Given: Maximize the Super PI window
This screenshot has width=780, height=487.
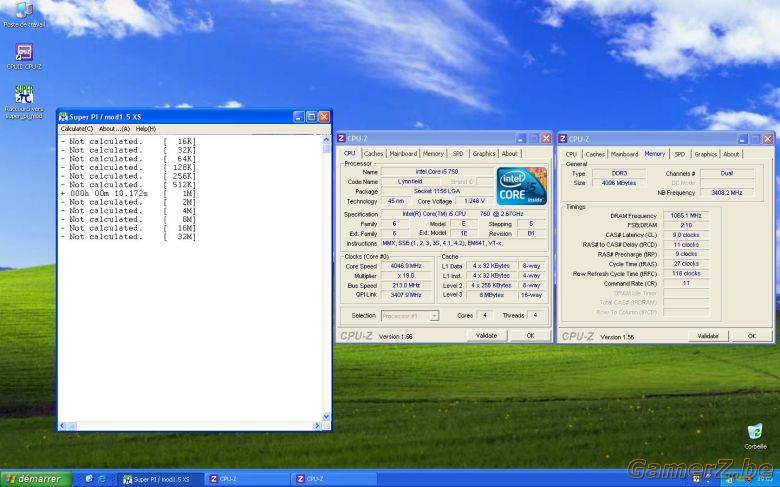Looking at the screenshot, I should click(311, 117).
